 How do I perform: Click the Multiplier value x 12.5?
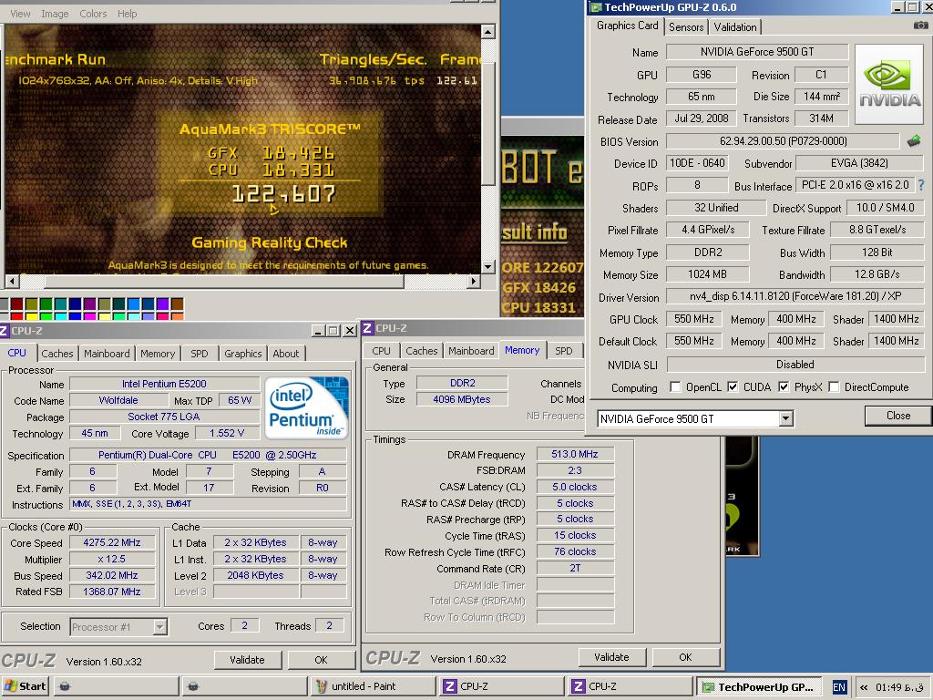click(112, 559)
